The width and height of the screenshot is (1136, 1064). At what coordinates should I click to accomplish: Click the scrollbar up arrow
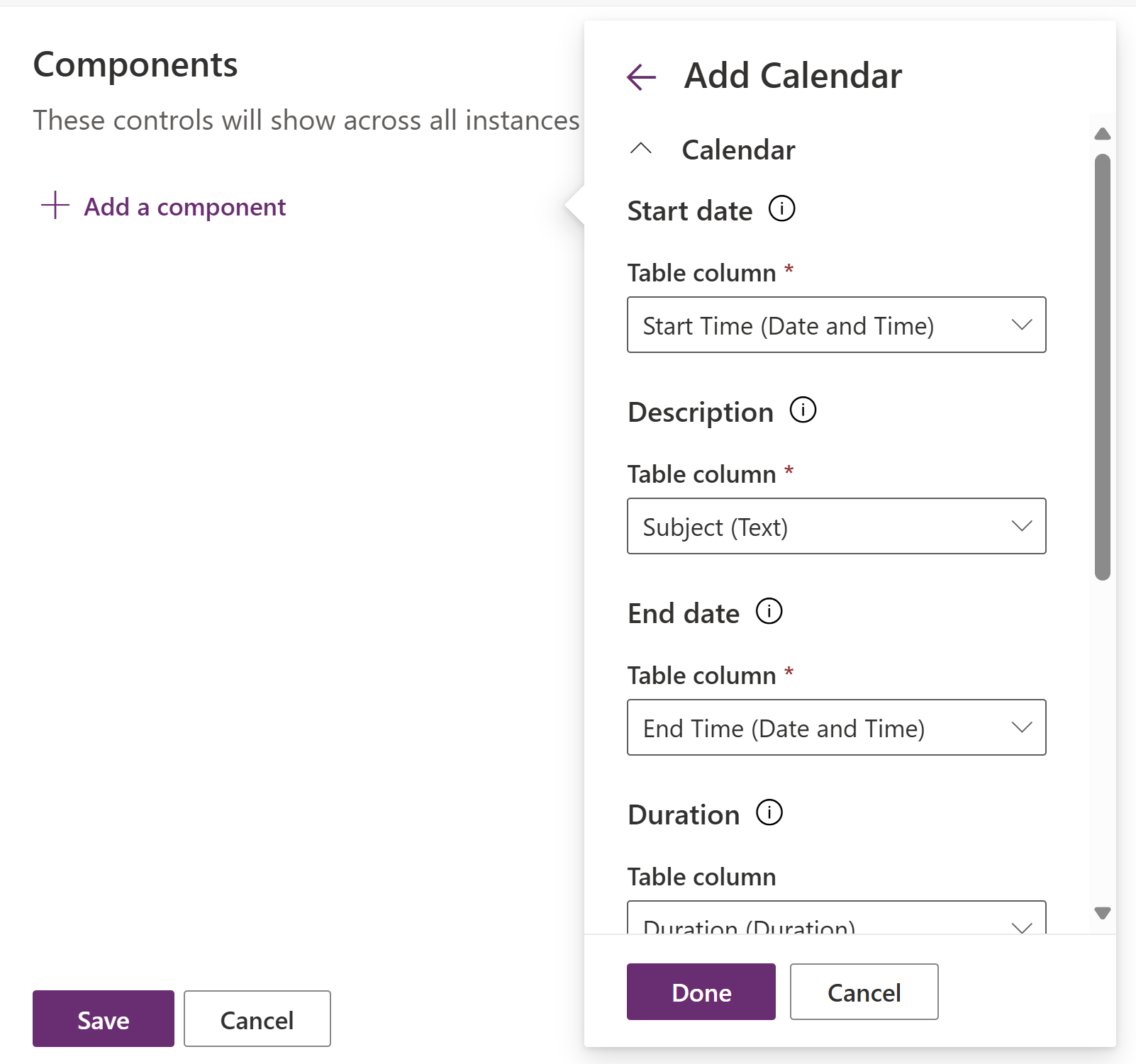click(1101, 134)
